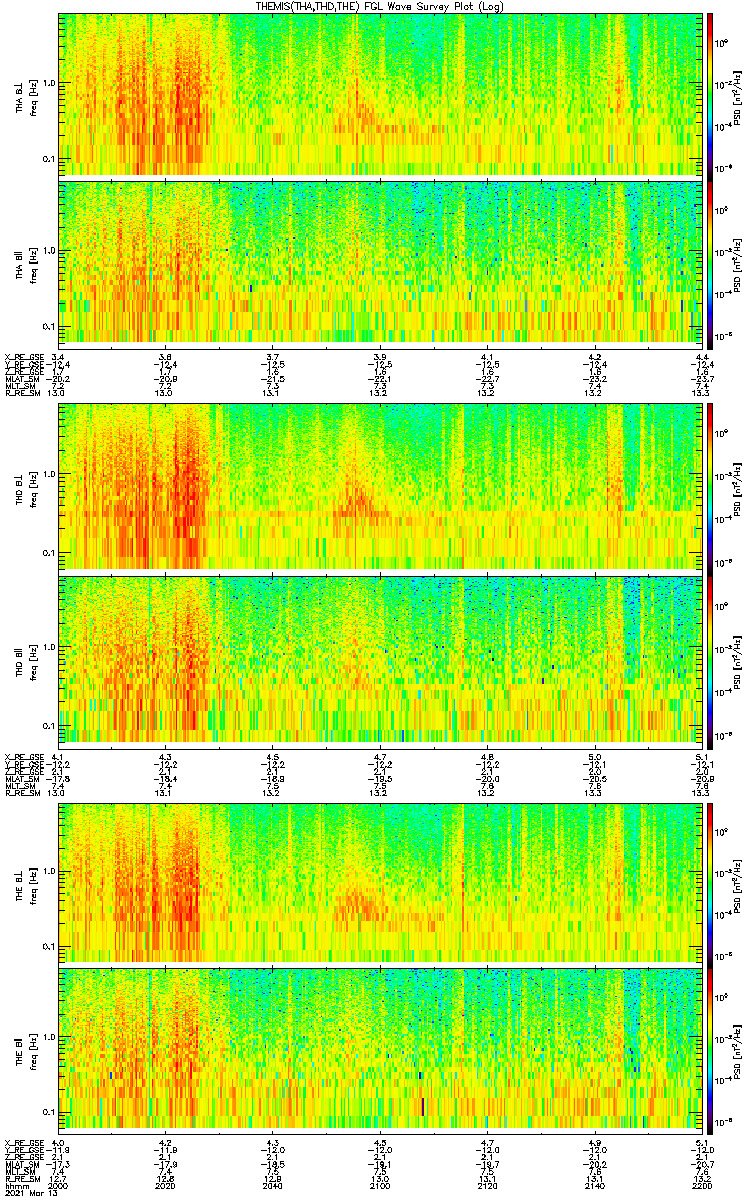Click the color bar beside THE B∥ panel
The height and width of the screenshot is (1200, 750).
pos(710,1050)
